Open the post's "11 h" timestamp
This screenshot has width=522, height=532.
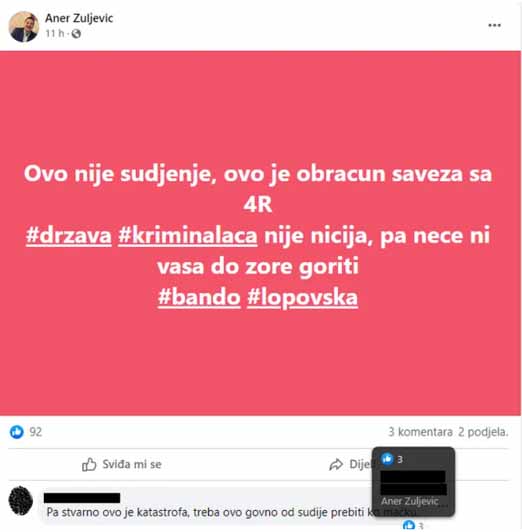click(x=55, y=33)
